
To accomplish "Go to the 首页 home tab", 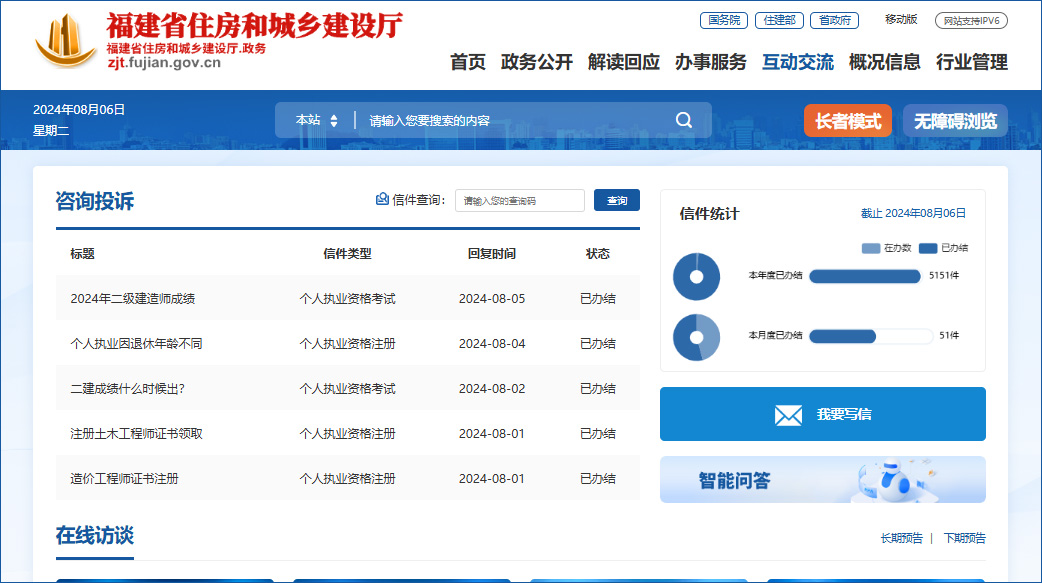I will coord(467,62).
